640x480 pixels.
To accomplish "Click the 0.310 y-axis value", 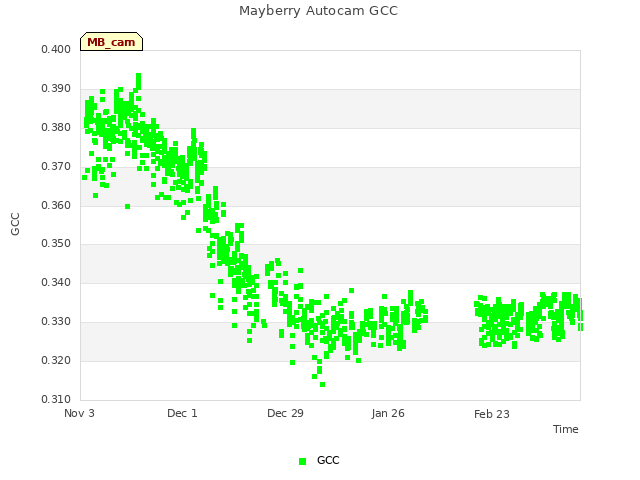I will (x=56, y=399).
